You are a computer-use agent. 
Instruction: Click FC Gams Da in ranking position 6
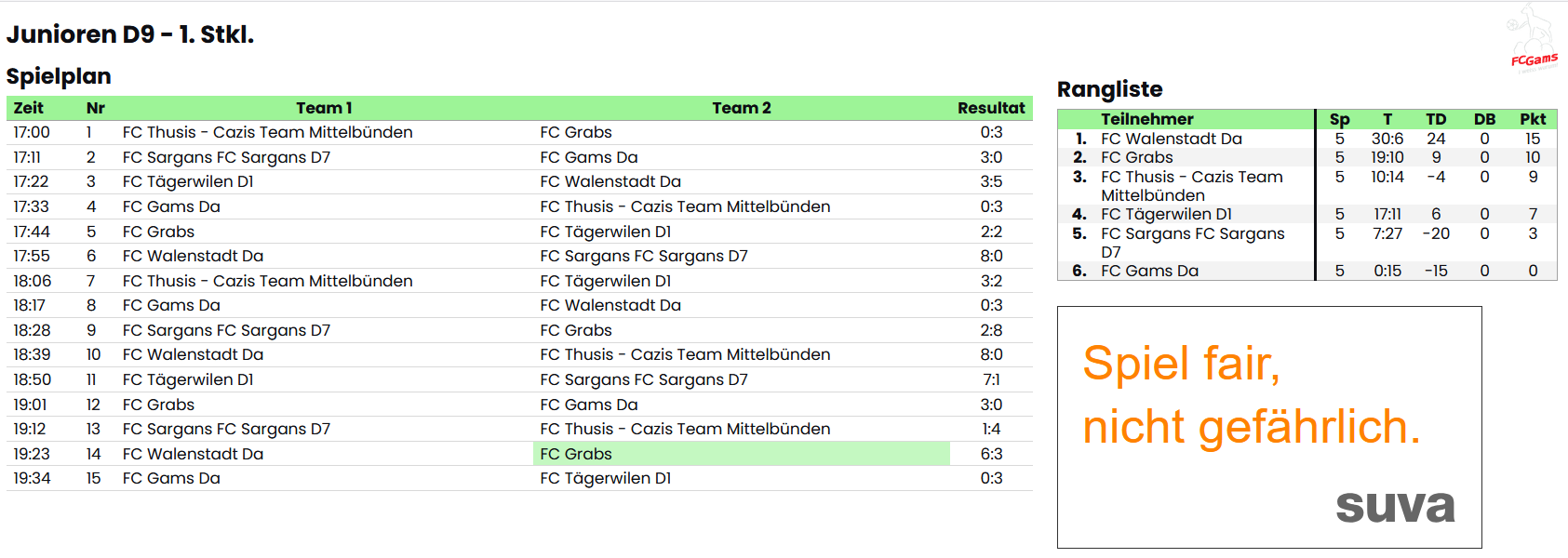click(1149, 271)
